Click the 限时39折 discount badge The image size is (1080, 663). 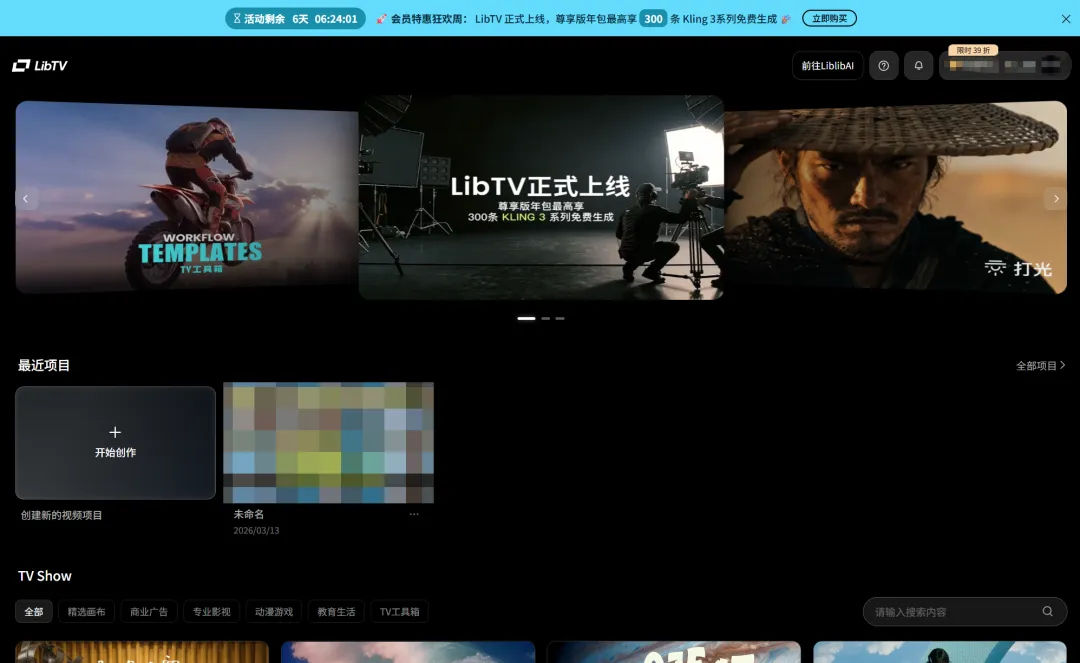[x=973, y=50]
